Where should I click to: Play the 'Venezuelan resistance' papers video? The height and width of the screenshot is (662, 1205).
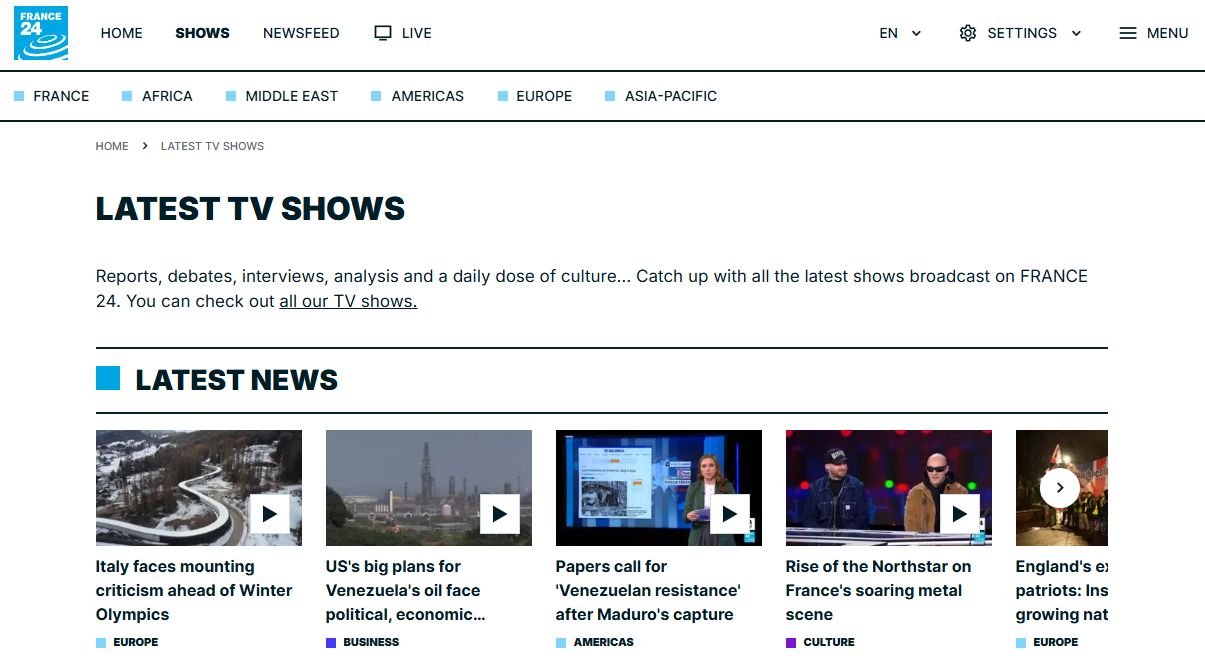click(x=729, y=515)
